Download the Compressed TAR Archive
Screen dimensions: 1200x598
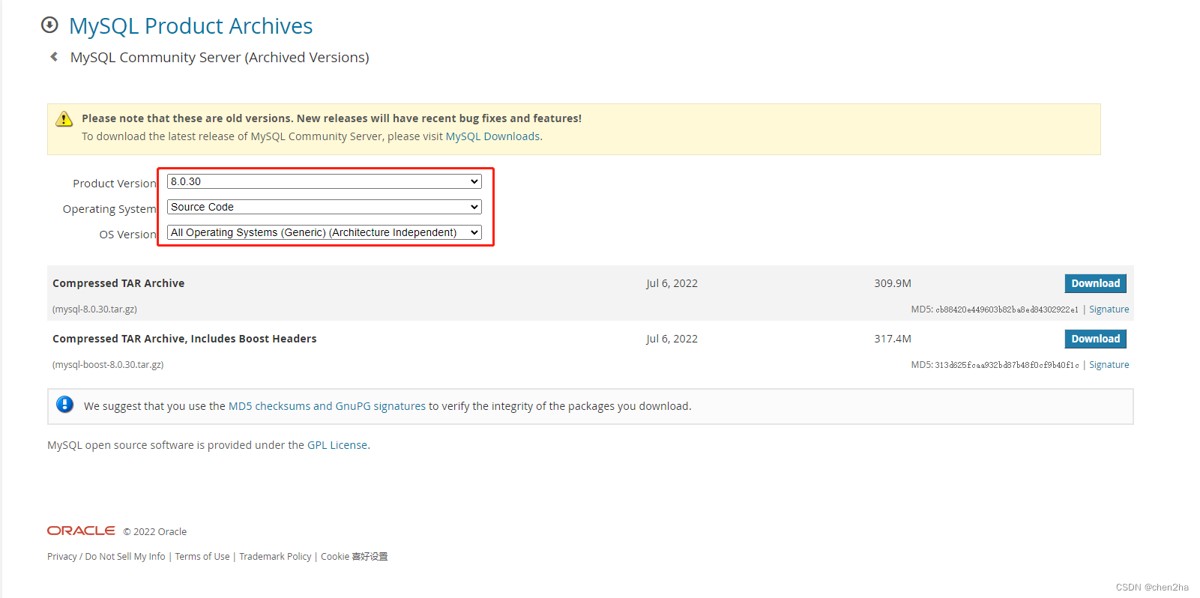1095,283
